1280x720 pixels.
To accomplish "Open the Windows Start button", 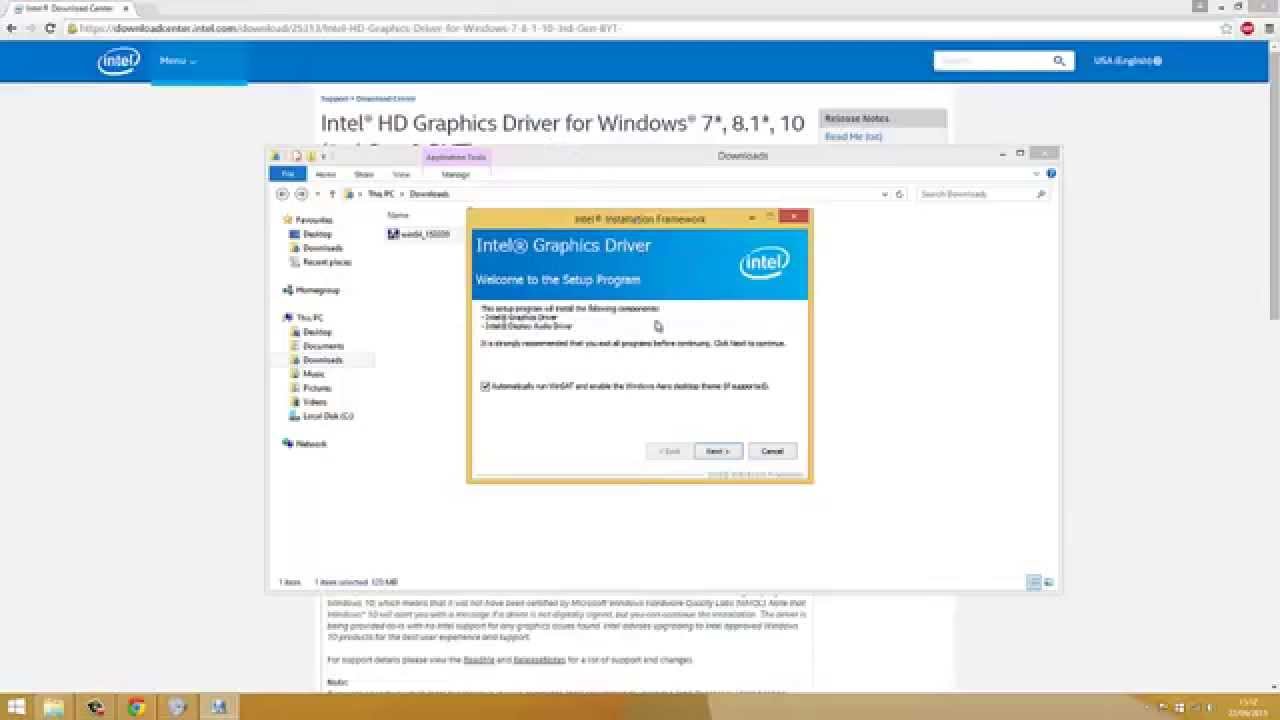I will [x=17, y=707].
